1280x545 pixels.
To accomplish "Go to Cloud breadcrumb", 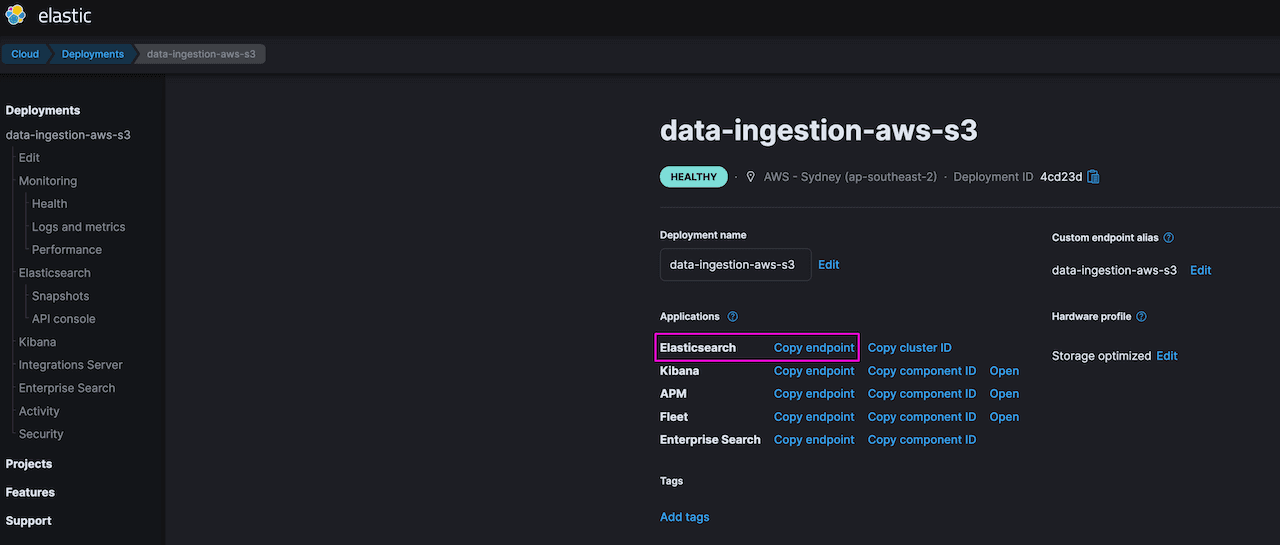I will point(25,54).
